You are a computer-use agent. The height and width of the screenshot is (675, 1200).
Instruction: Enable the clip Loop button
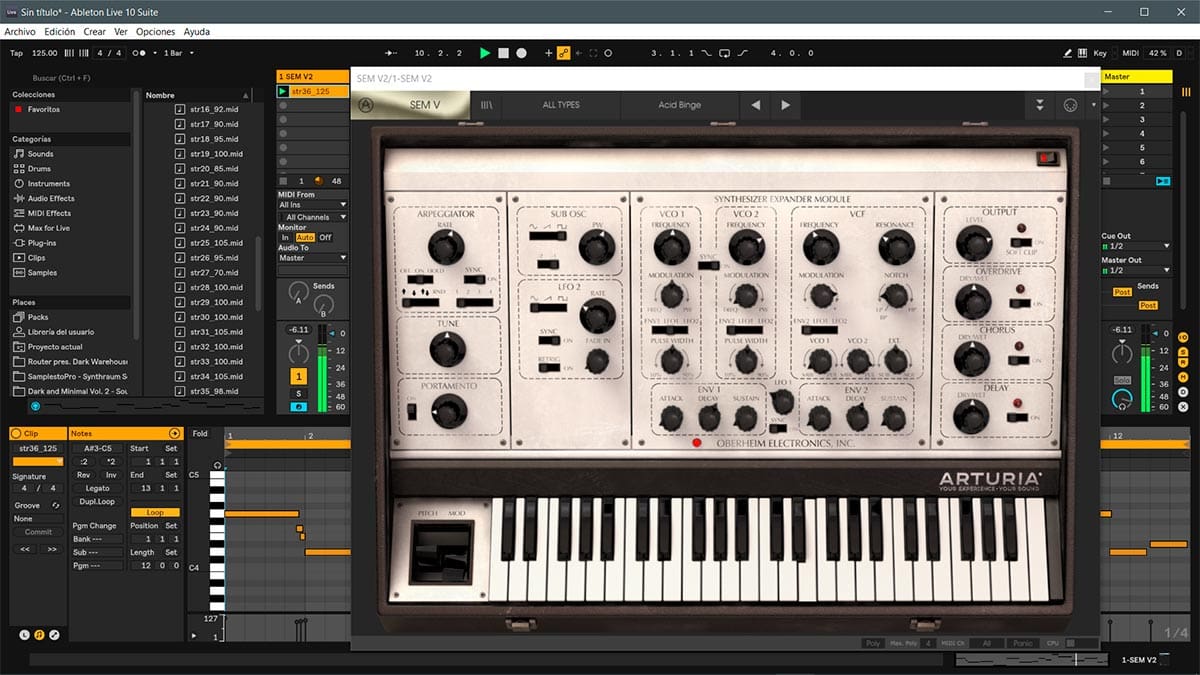155,512
